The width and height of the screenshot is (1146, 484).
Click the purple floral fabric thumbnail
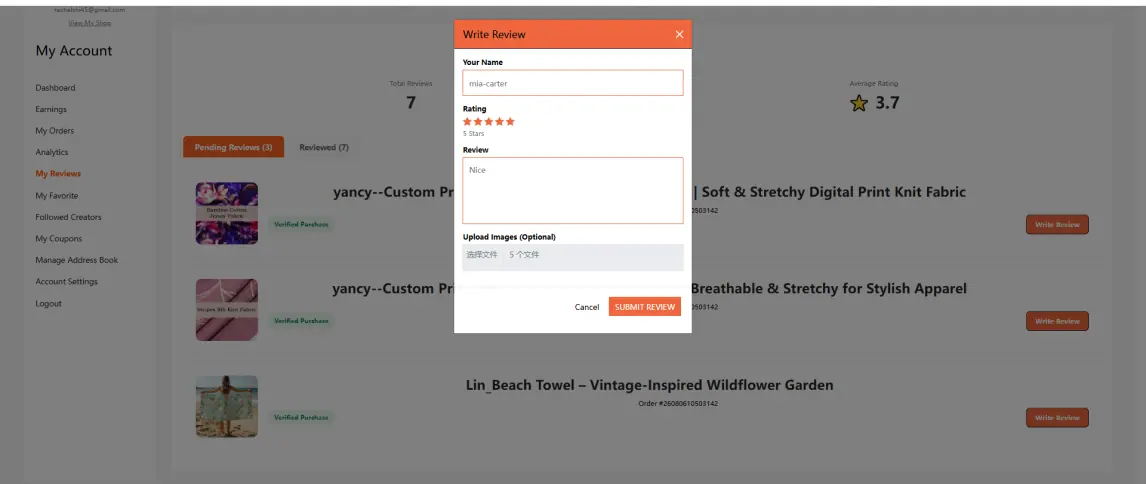(x=227, y=213)
